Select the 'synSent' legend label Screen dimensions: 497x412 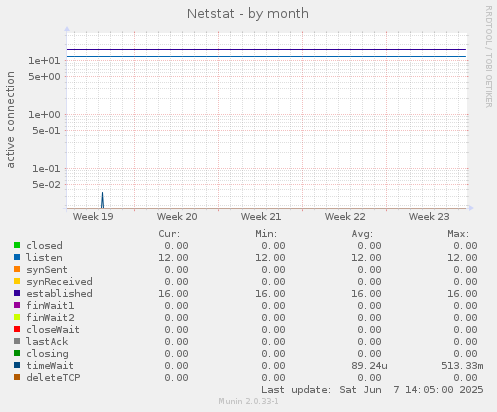pyautogui.click(x=47, y=270)
